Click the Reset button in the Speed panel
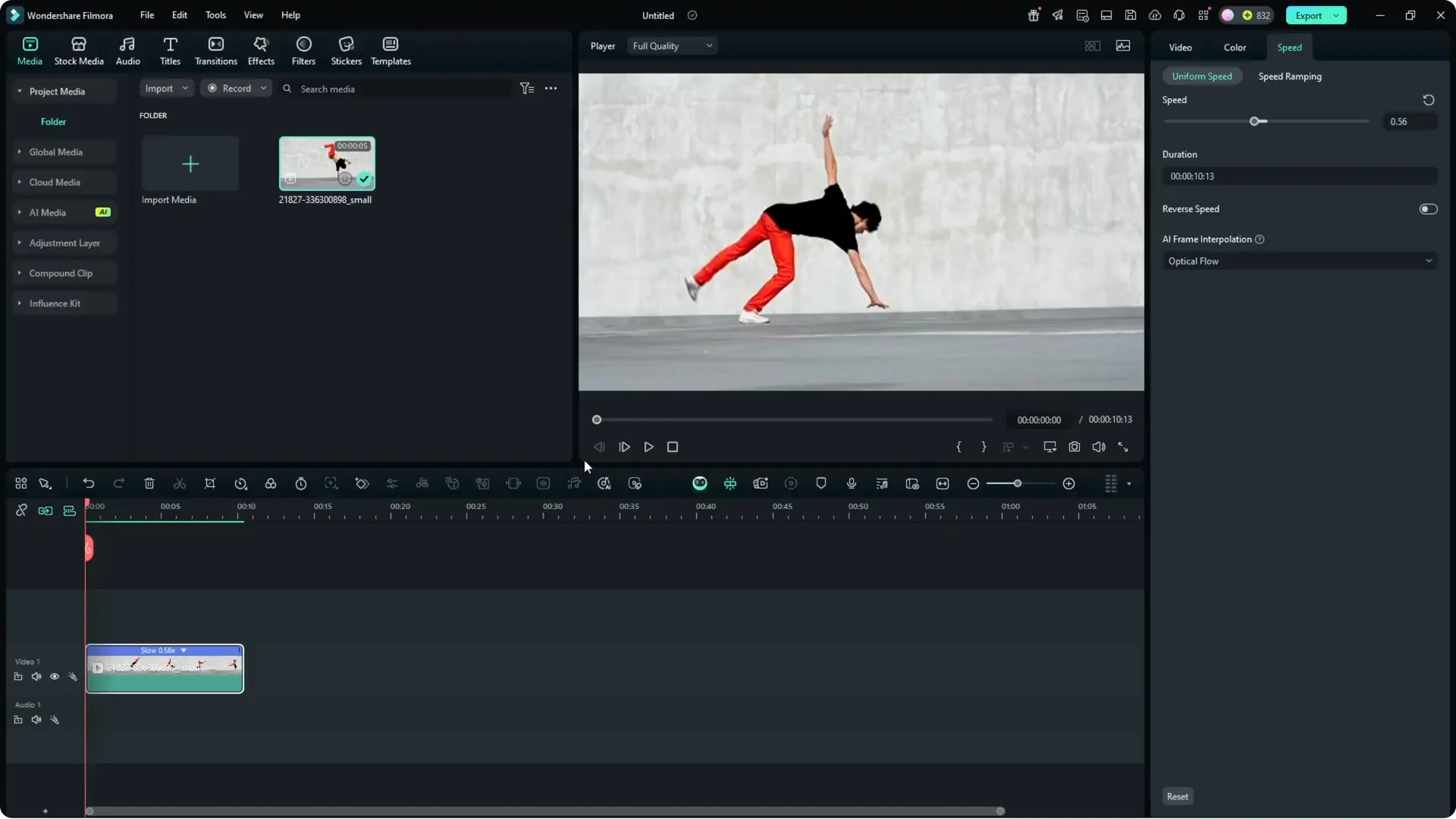 [1178, 796]
